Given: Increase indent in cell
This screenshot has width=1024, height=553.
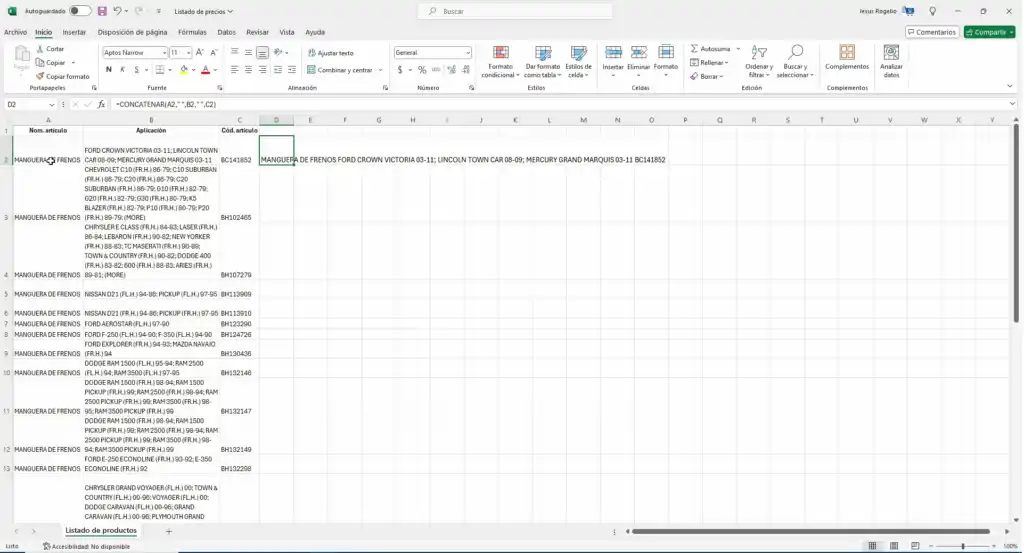Looking at the screenshot, I should click(x=292, y=70).
